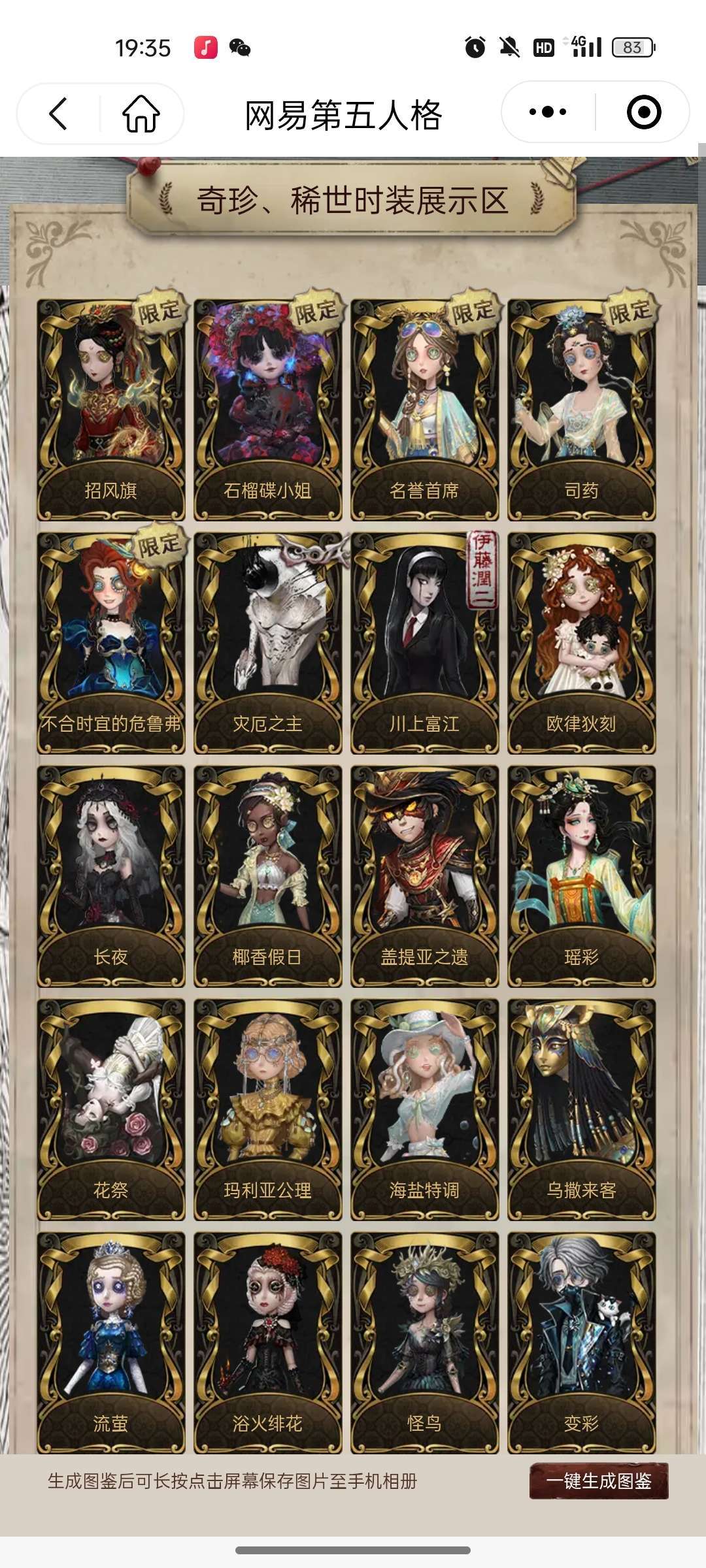The width and height of the screenshot is (706, 1568).
Task: Choose the 乌撒来客 costume card
Action: click(x=582, y=1109)
